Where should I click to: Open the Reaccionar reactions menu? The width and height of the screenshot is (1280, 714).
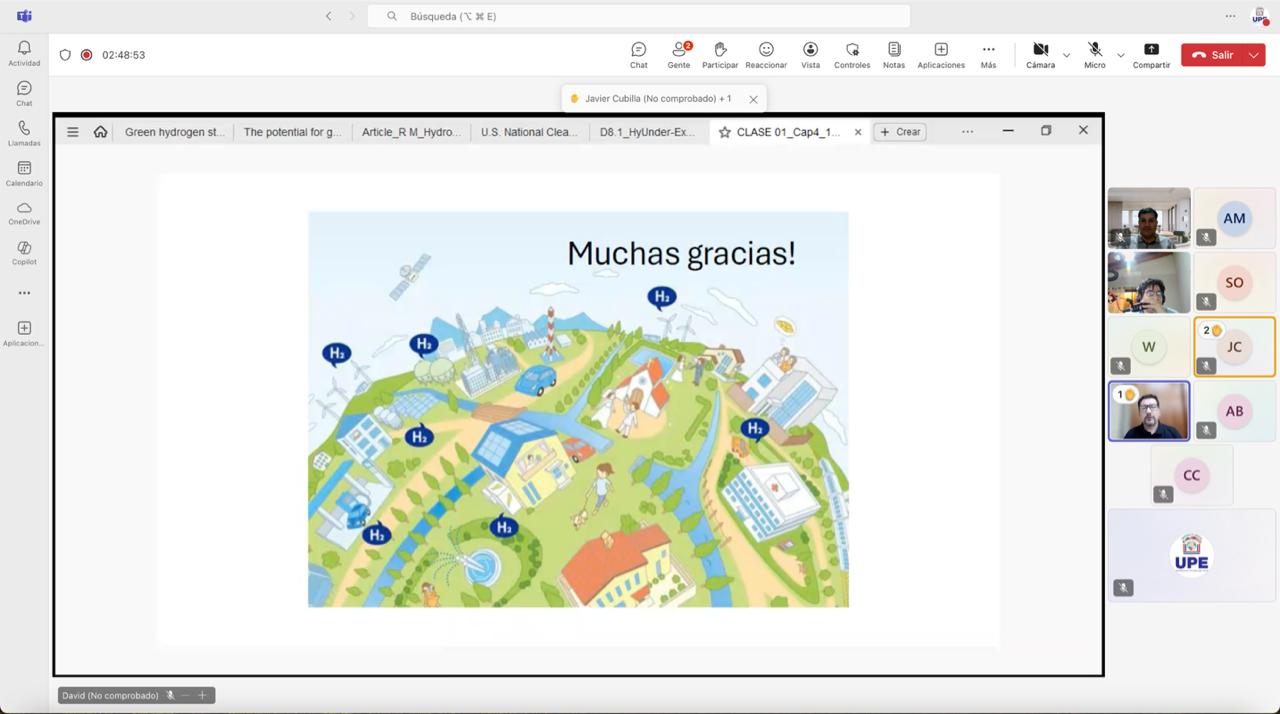coord(766,54)
